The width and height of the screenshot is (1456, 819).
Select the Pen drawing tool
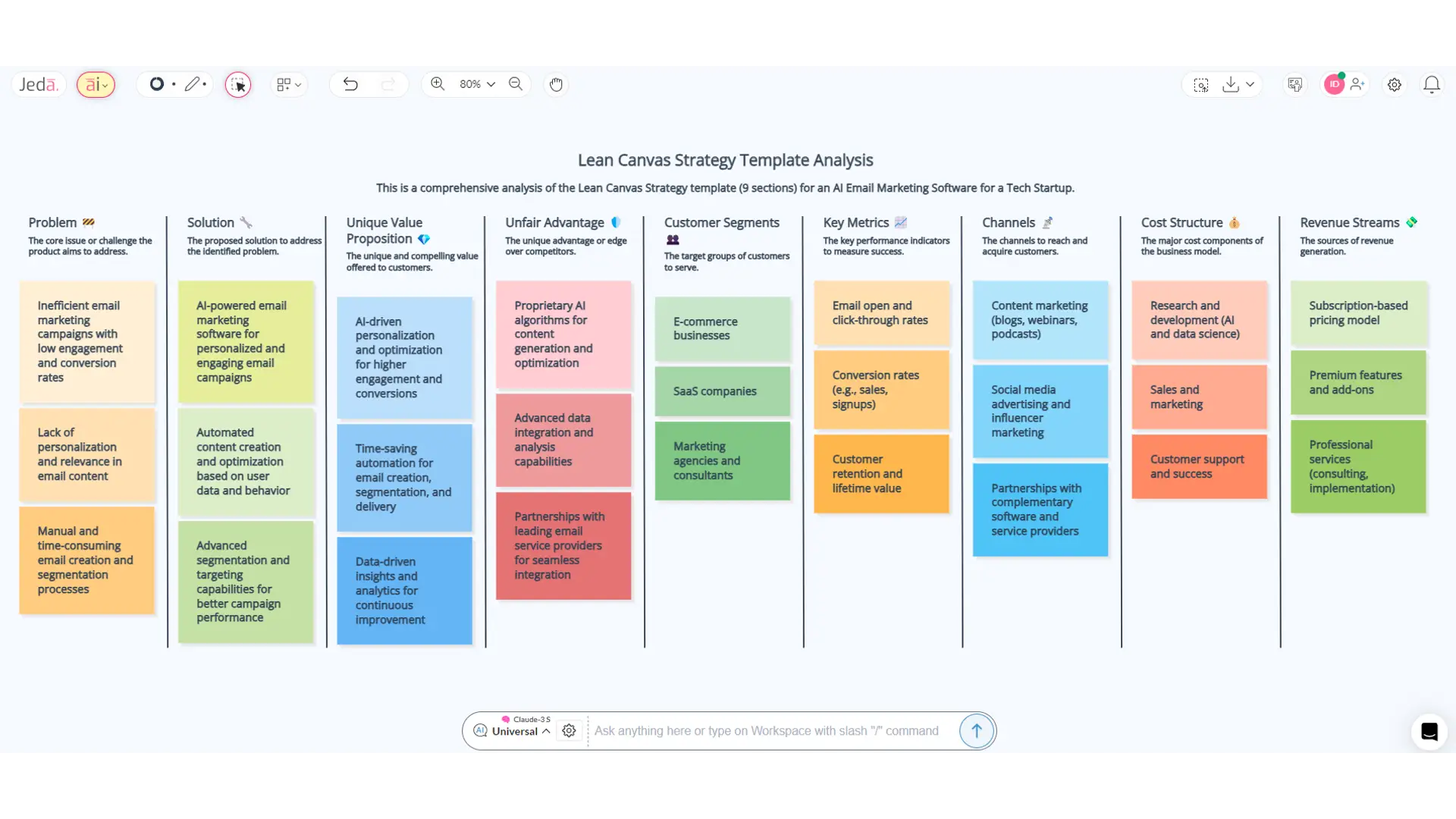tap(193, 84)
